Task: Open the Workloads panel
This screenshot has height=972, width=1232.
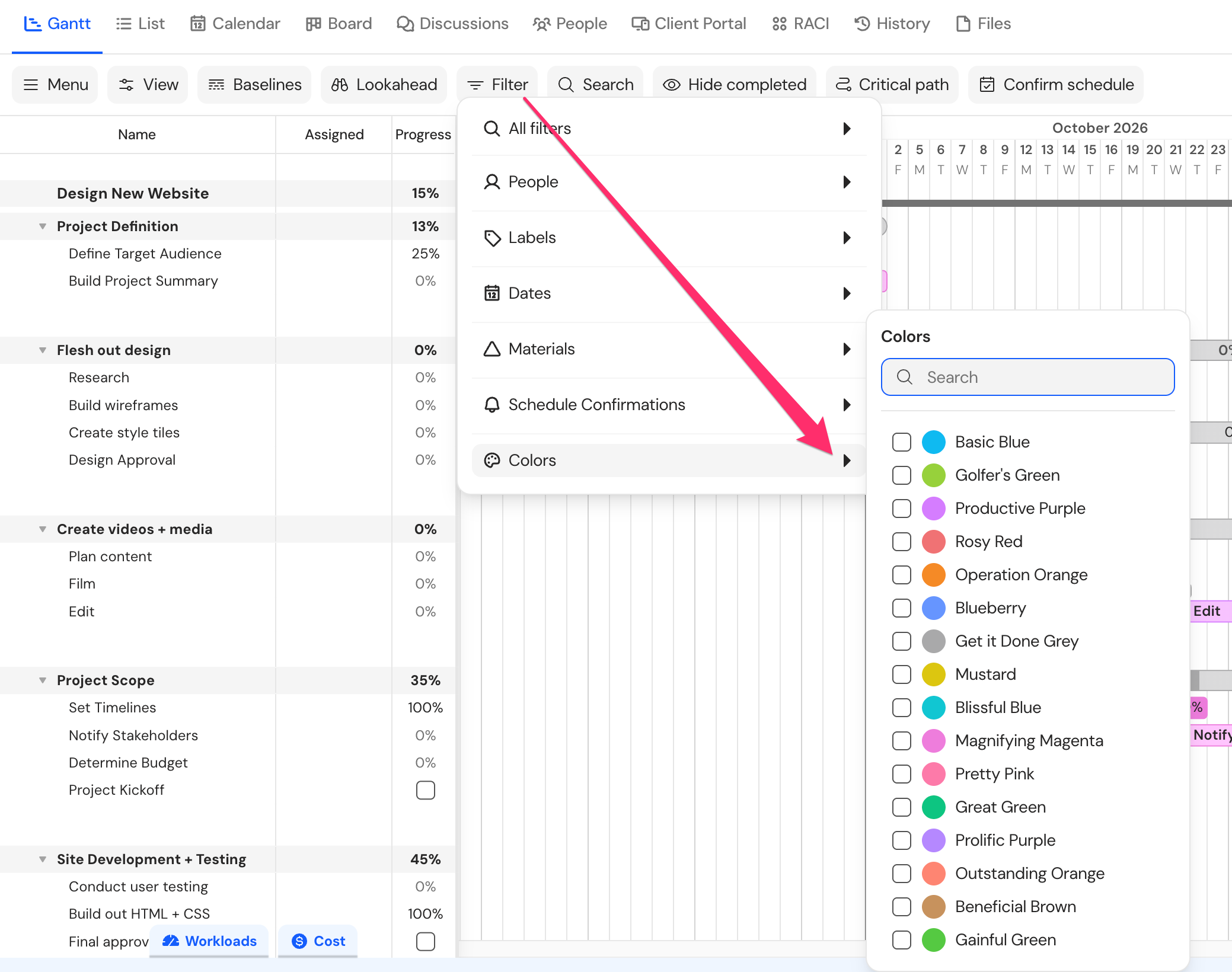Action: (x=209, y=941)
